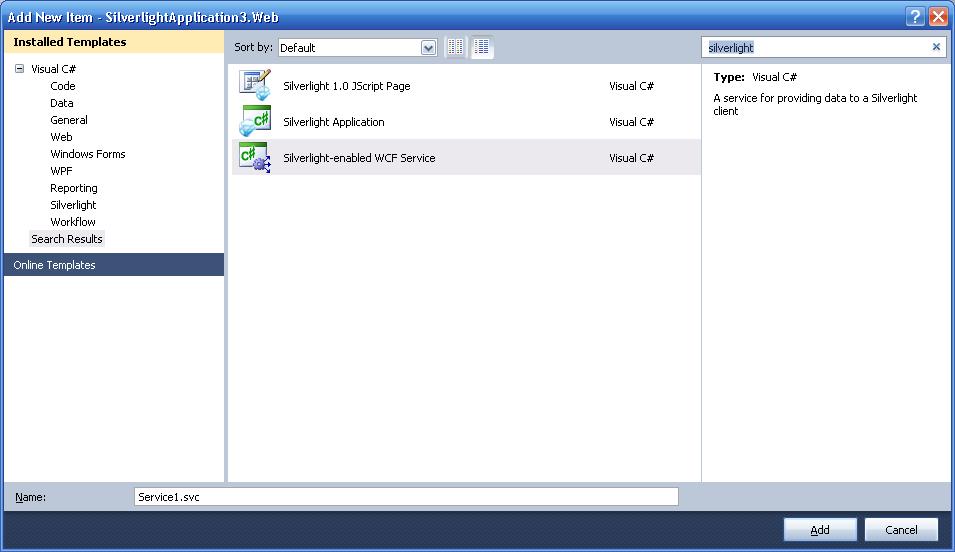This screenshot has height=552, width=955.
Task: Click the Cancel button
Action: (901, 530)
